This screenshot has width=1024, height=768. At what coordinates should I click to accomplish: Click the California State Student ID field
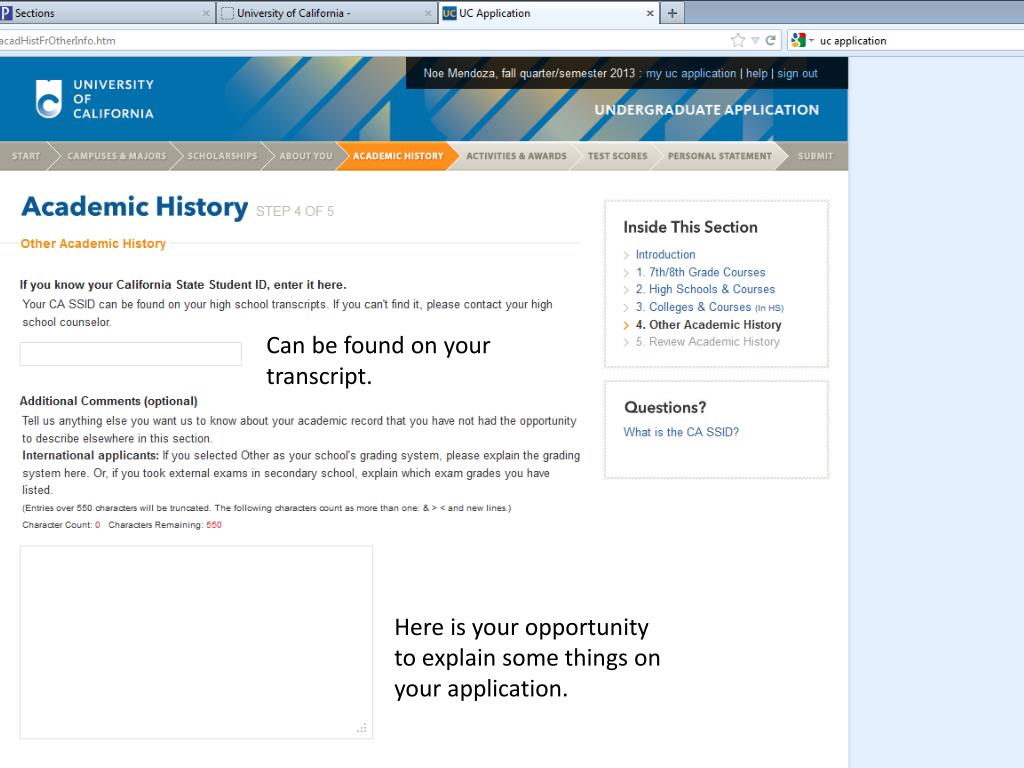(x=131, y=354)
